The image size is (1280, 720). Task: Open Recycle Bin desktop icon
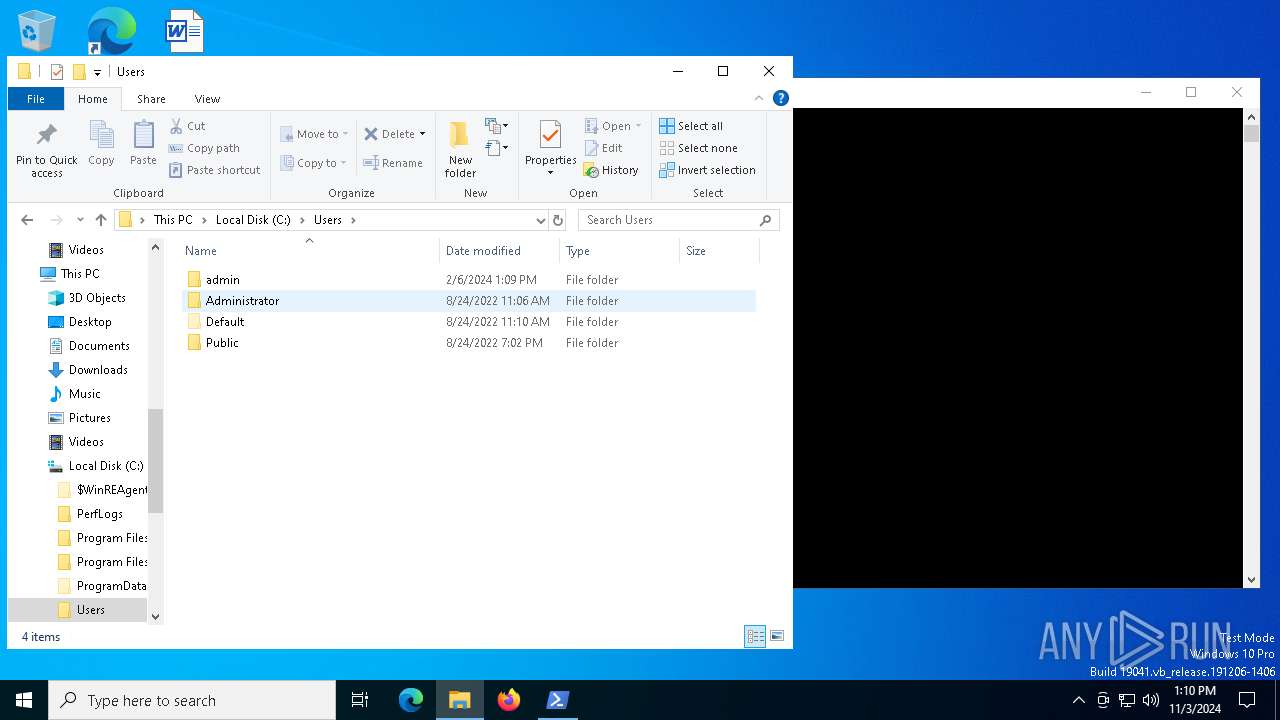[37, 31]
